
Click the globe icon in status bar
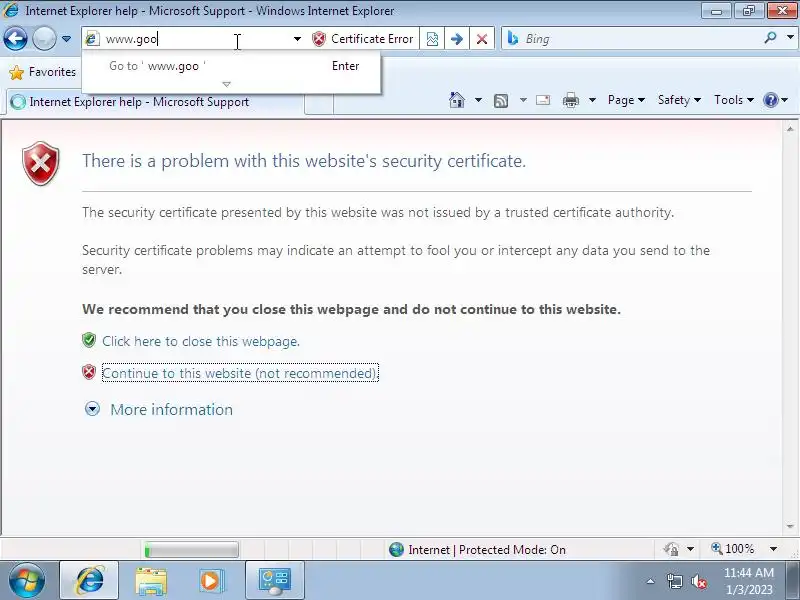(x=396, y=549)
